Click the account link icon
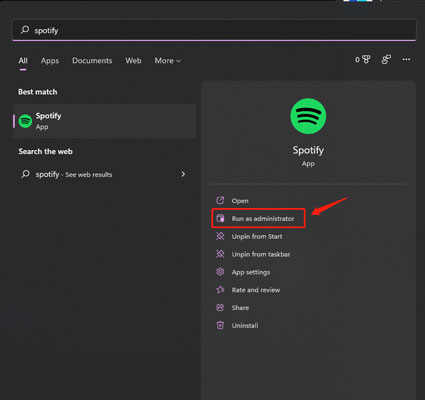This screenshot has height=400, width=425. 386,60
